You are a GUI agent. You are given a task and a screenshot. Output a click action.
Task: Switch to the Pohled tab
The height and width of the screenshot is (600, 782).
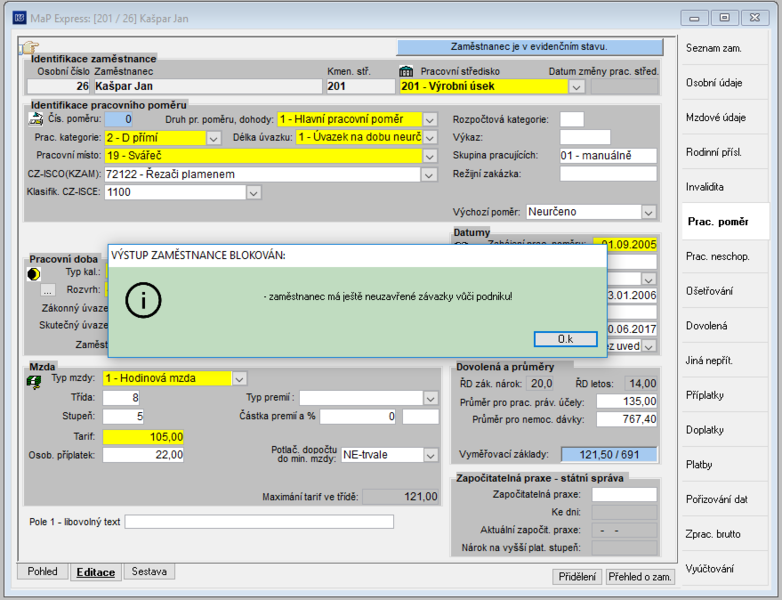(42, 572)
